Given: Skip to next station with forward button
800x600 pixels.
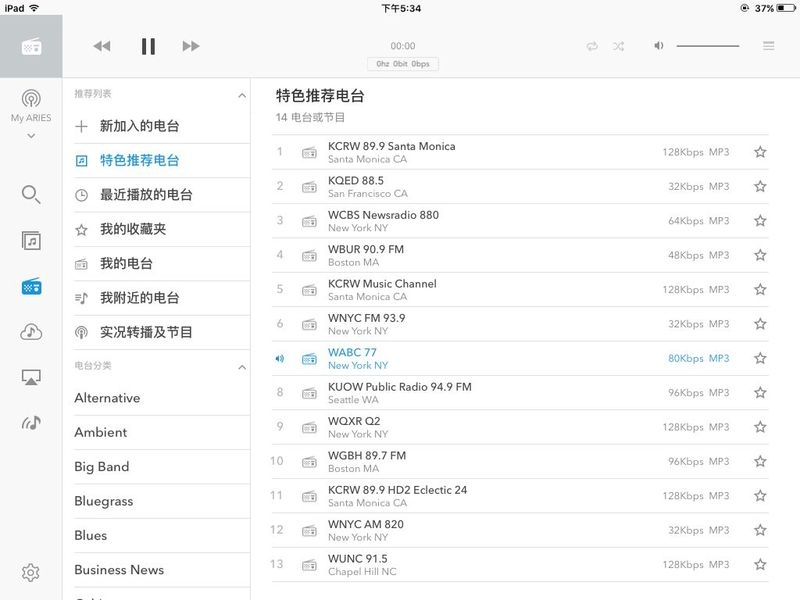Looking at the screenshot, I should coord(191,46).
